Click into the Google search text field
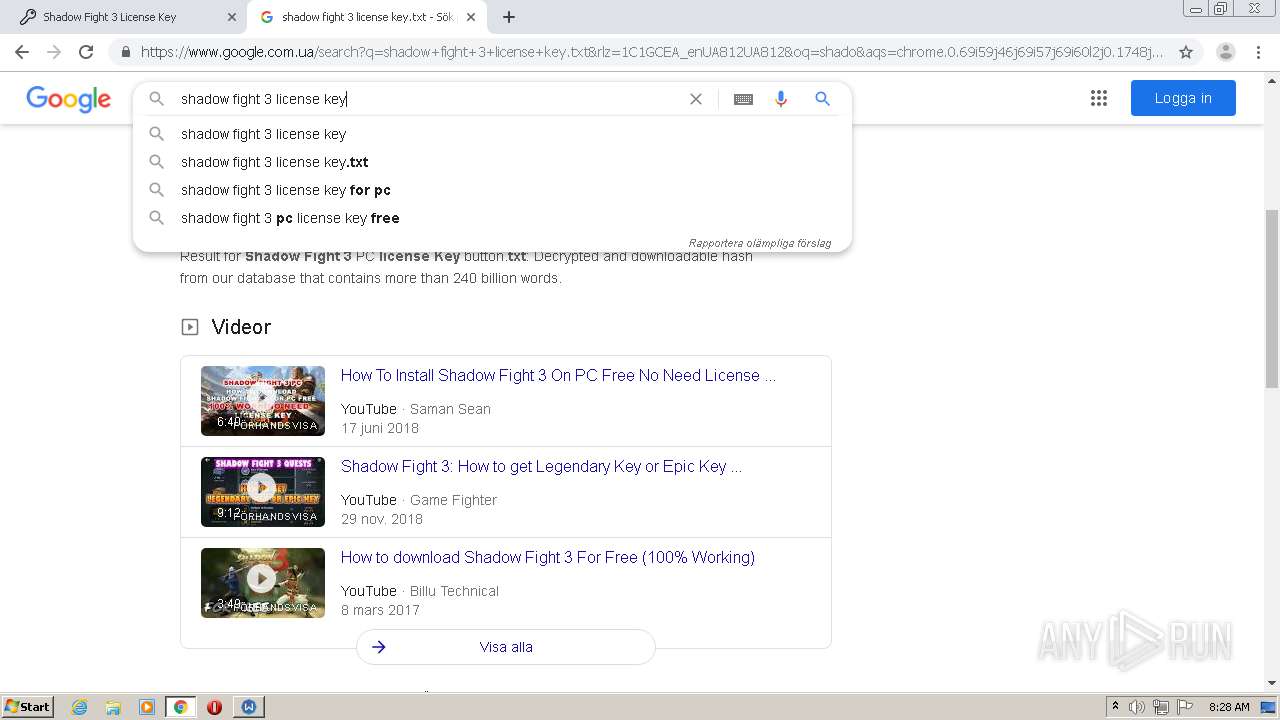 430,99
